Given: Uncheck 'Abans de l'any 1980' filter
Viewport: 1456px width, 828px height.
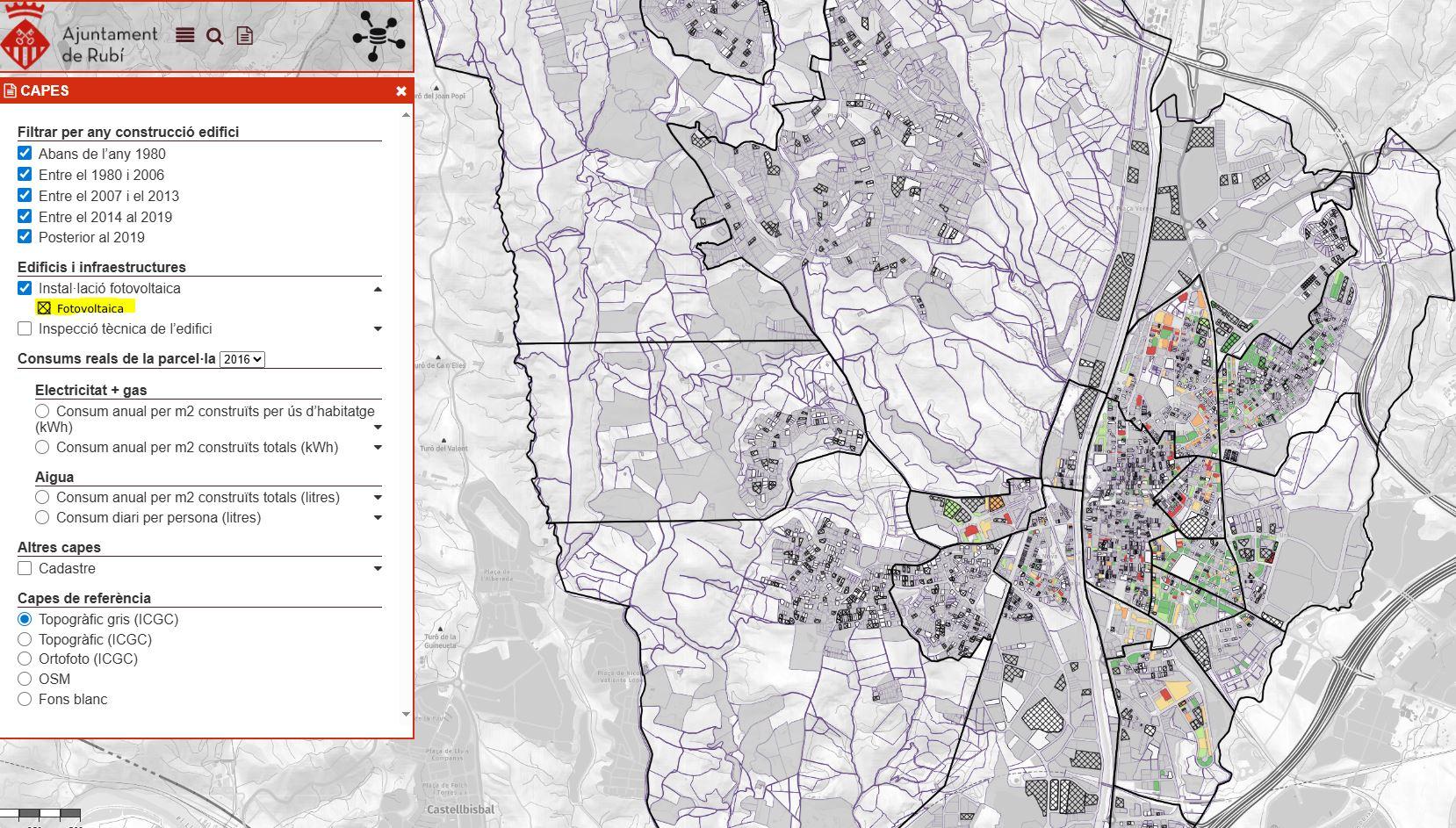Looking at the screenshot, I should click(25, 154).
